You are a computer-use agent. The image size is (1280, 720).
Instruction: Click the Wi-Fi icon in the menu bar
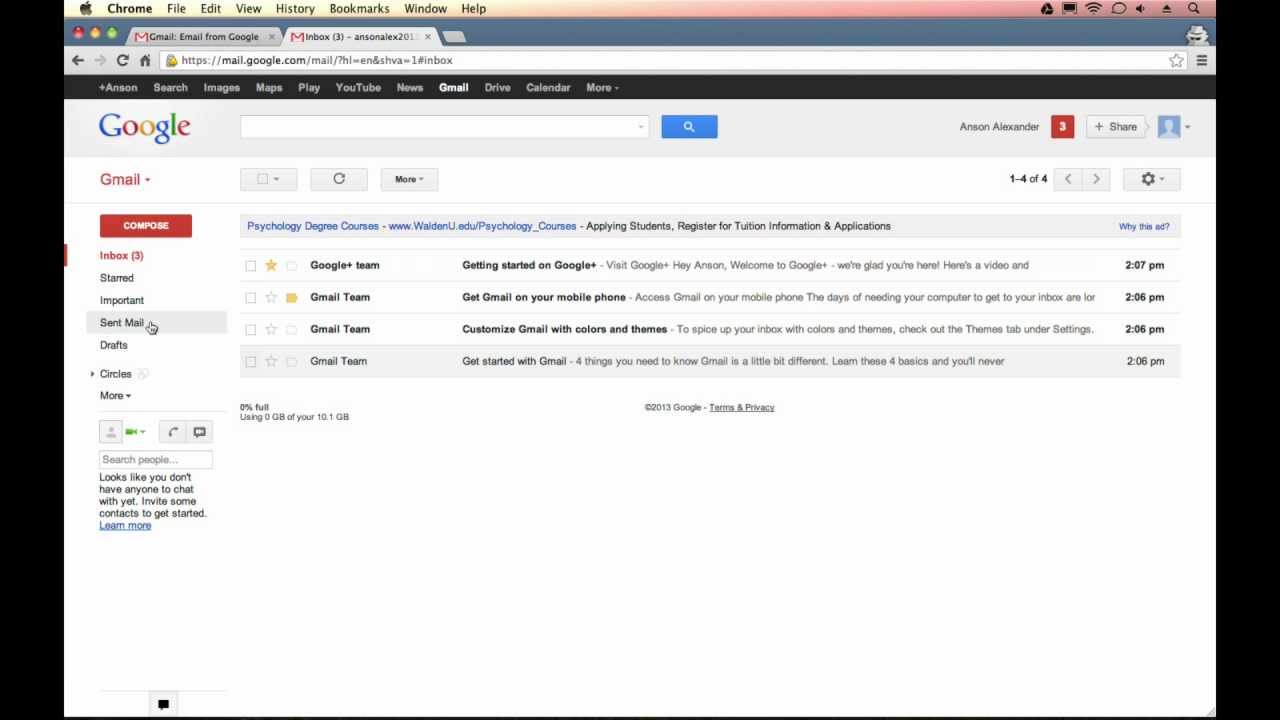(1093, 9)
